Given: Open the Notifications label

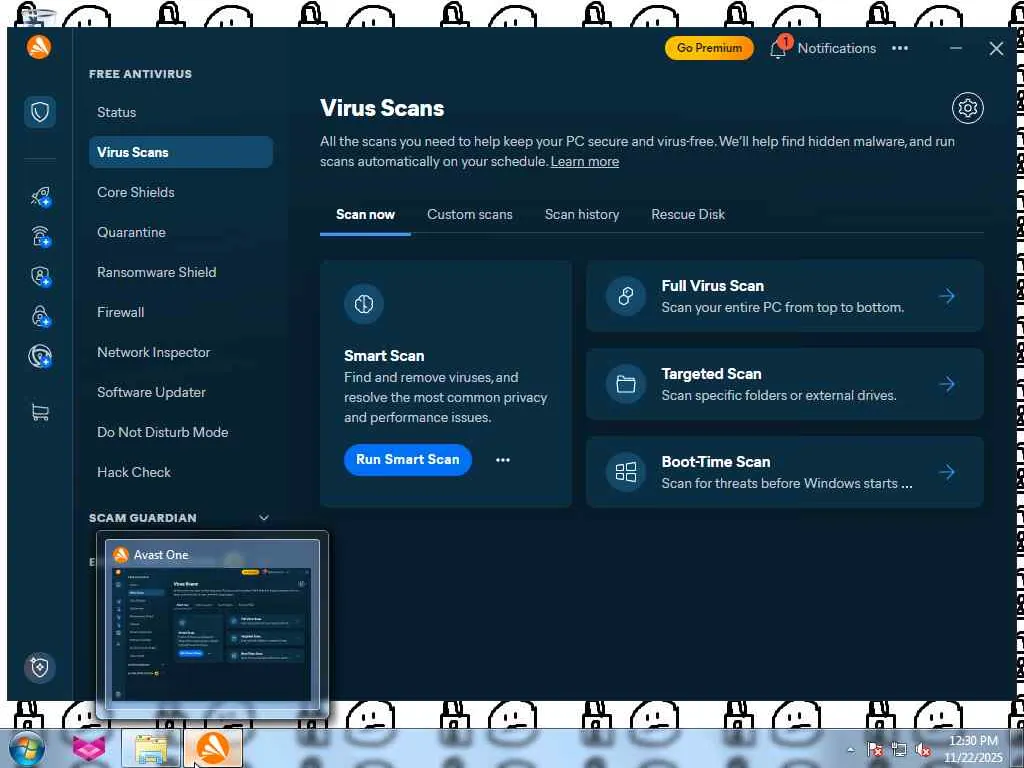Looking at the screenshot, I should pos(837,48).
